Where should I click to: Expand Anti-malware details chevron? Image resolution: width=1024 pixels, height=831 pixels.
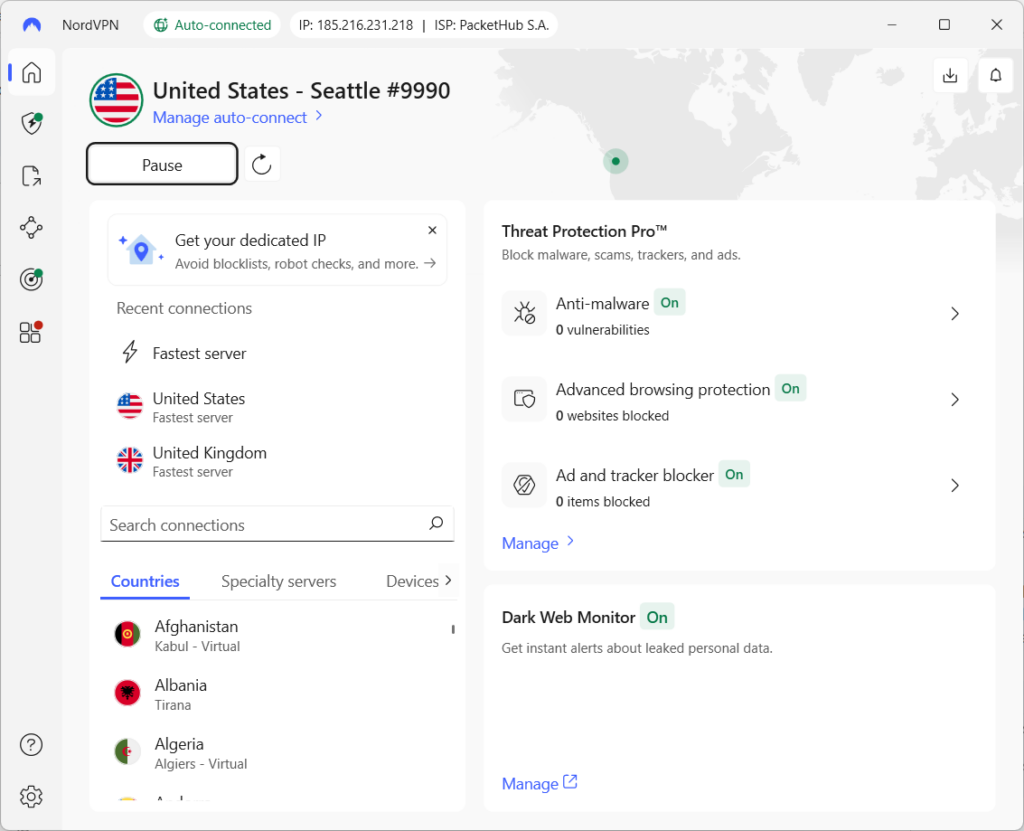point(954,314)
